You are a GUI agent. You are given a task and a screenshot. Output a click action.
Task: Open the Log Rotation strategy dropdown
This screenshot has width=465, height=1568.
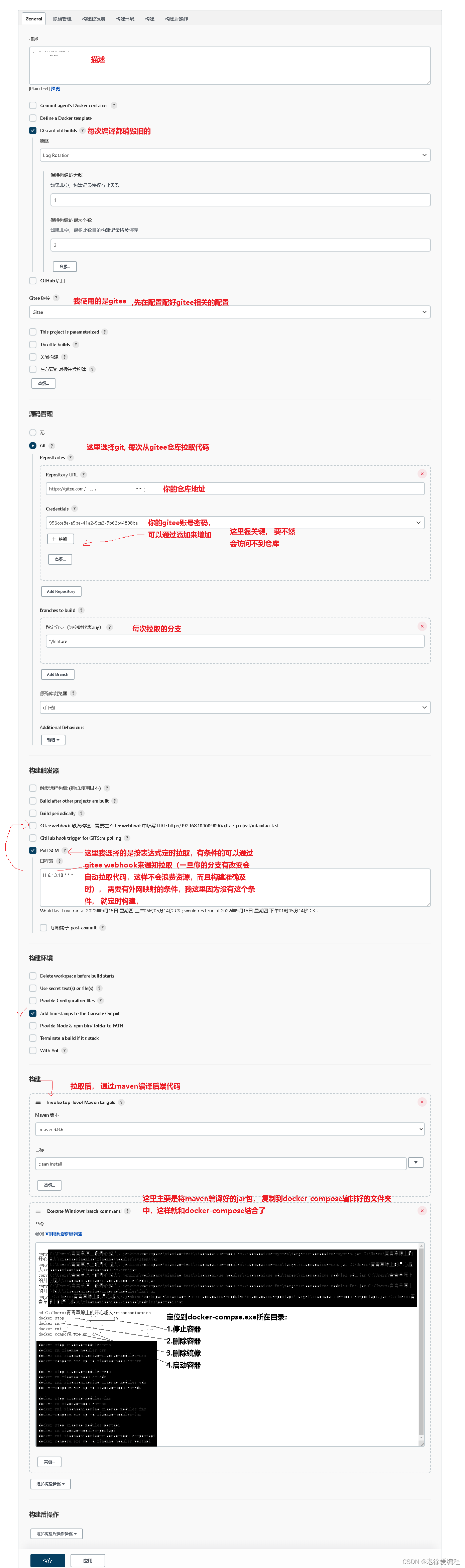click(x=235, y=155)
